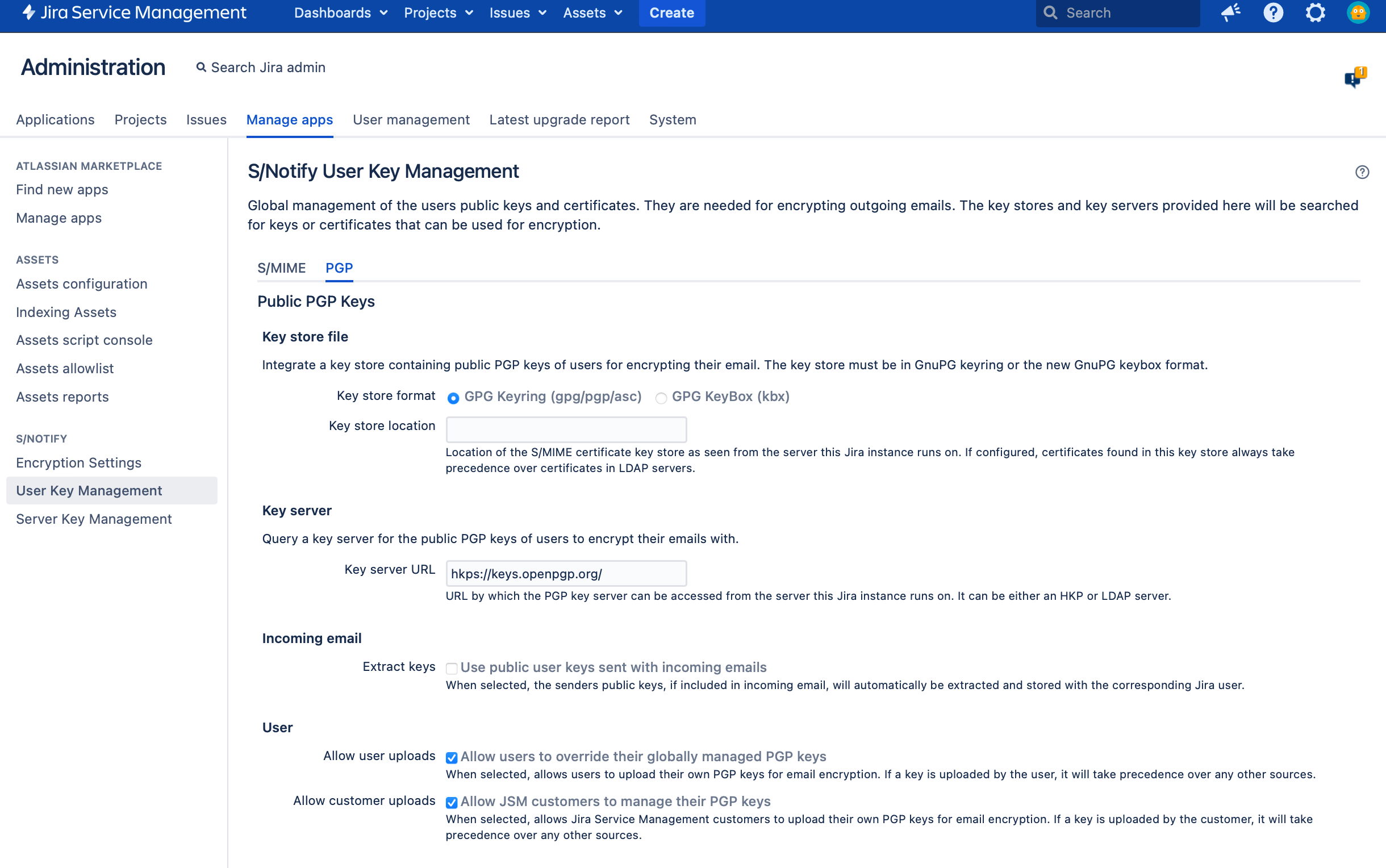Open the User management admin tab
1386x868 pixels.
pos(411,120)
